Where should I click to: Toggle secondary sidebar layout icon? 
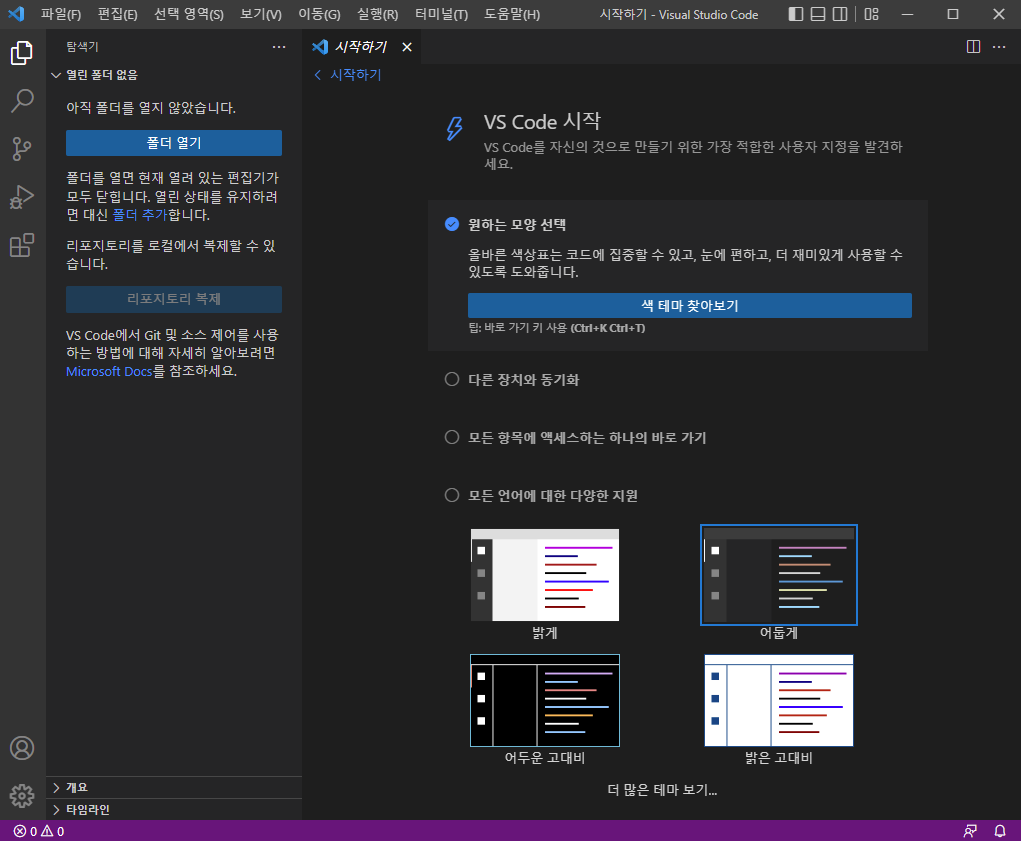[x=840, y=14]
